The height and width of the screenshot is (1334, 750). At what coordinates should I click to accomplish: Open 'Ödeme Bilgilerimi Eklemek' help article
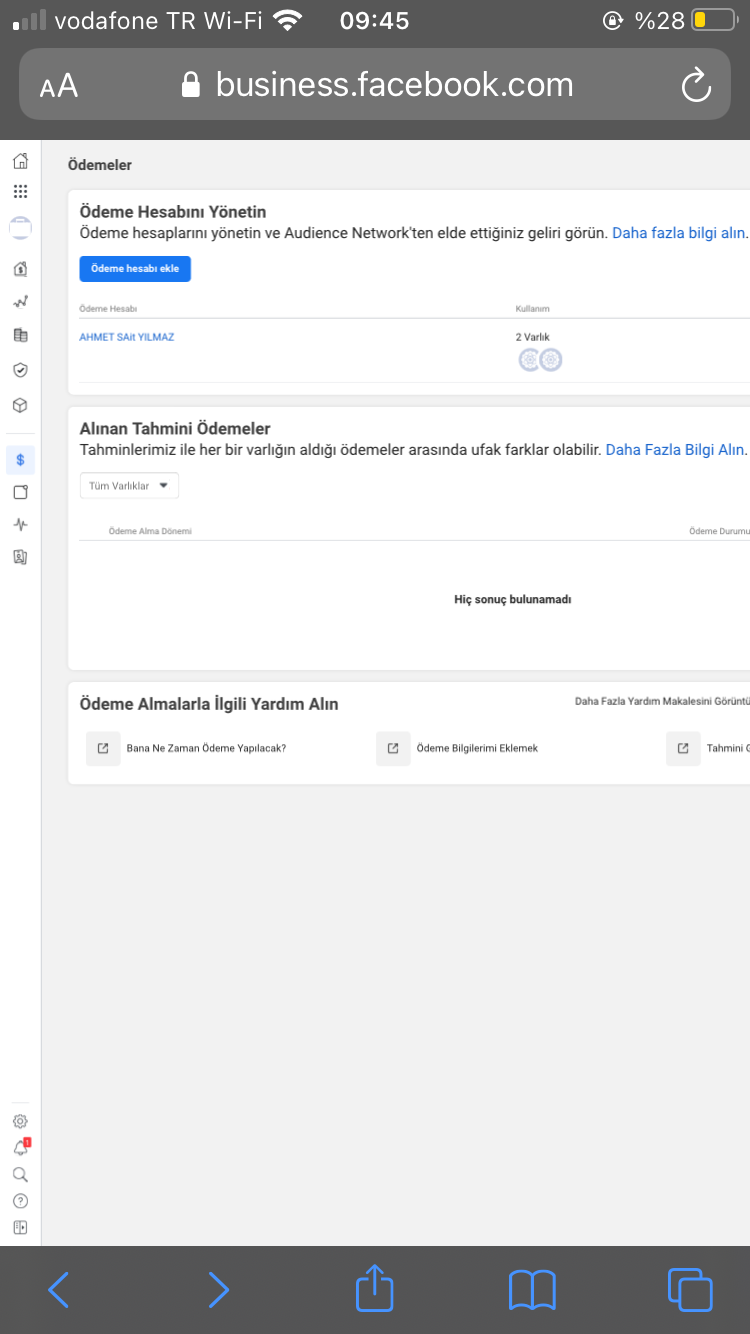pyautogui.click(x=477, y=748)
